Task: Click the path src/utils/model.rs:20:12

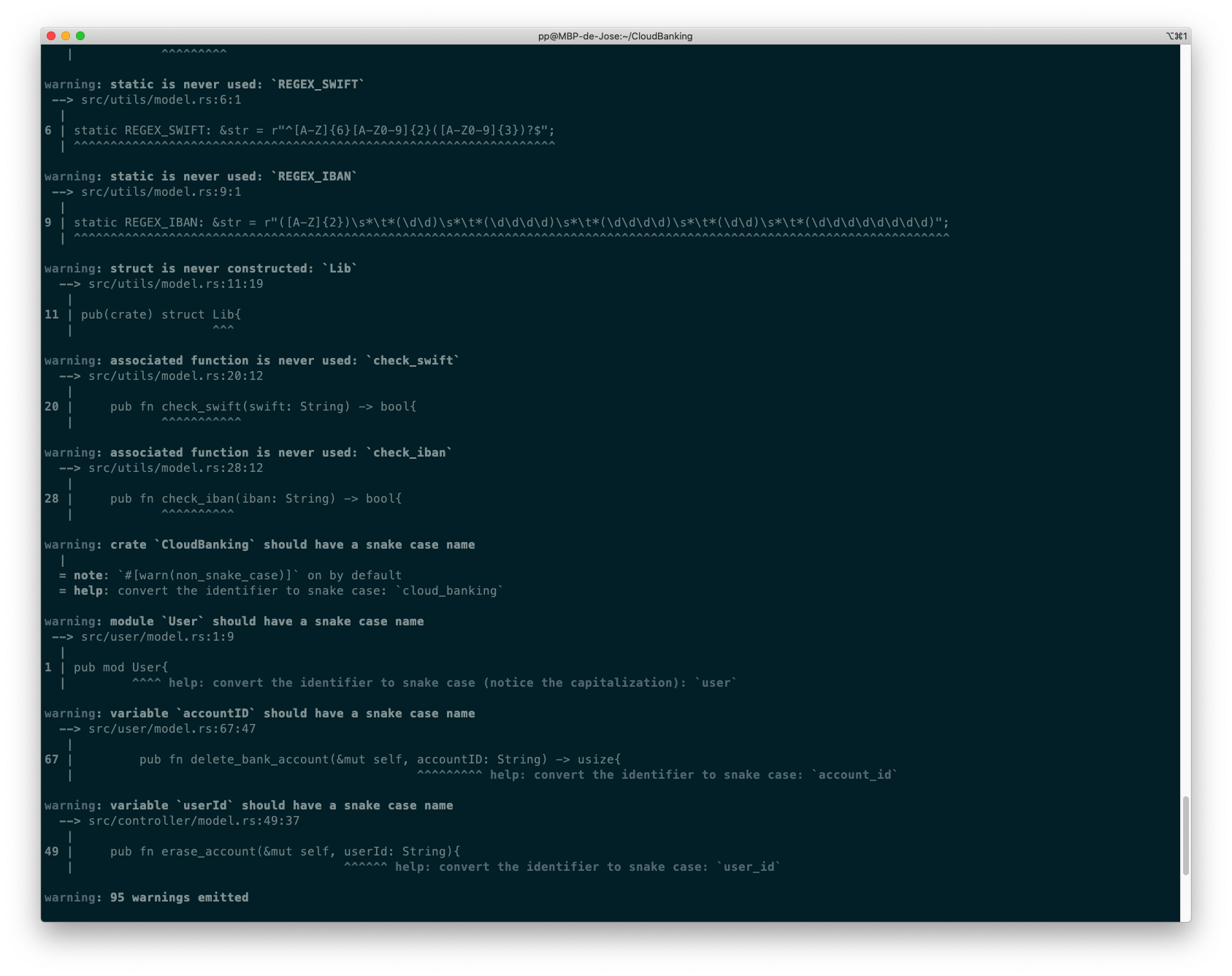Action: (x=176, y=376)
